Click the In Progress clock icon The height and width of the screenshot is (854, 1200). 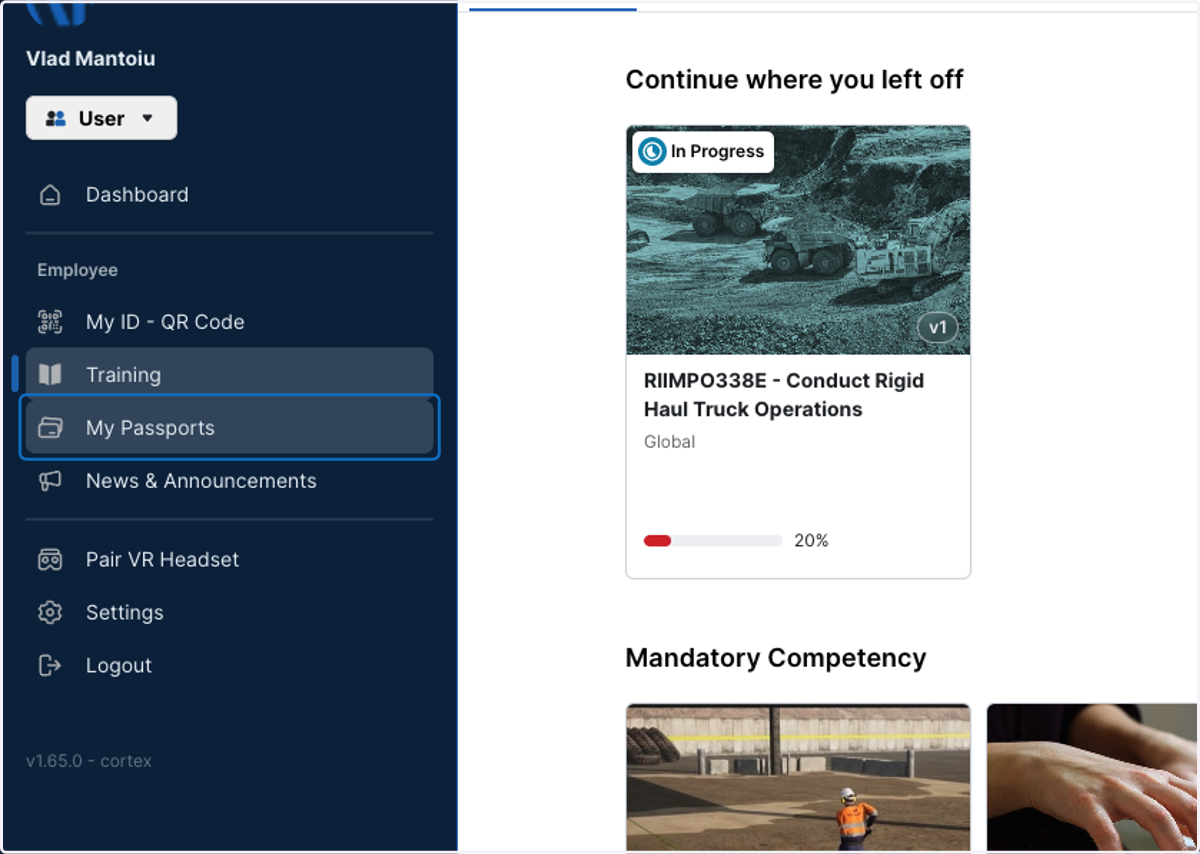(x=652, y=152)
